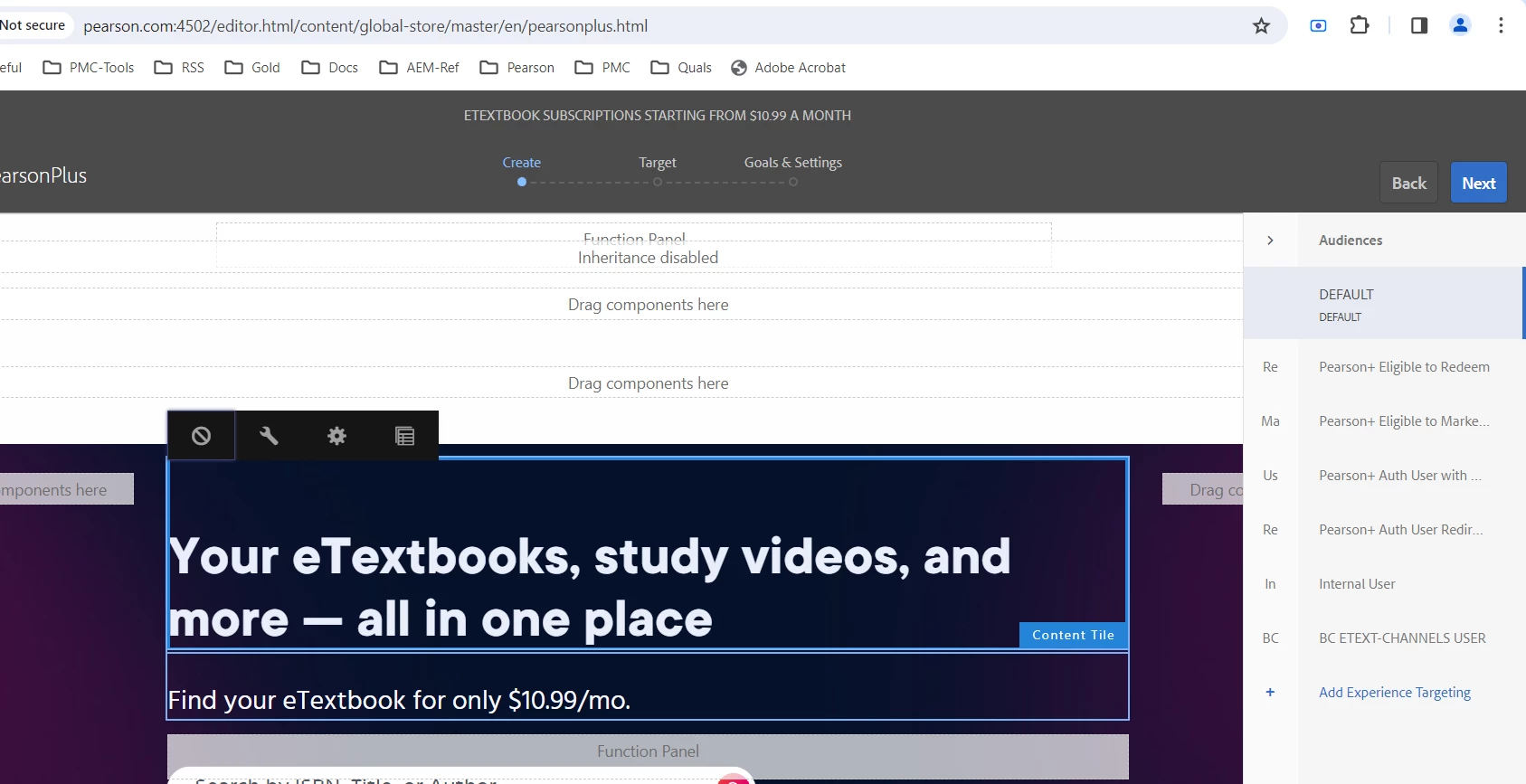Screen dimensions: 1526x784
Task: Open component Configure gear icon
Action: [336, 436]
